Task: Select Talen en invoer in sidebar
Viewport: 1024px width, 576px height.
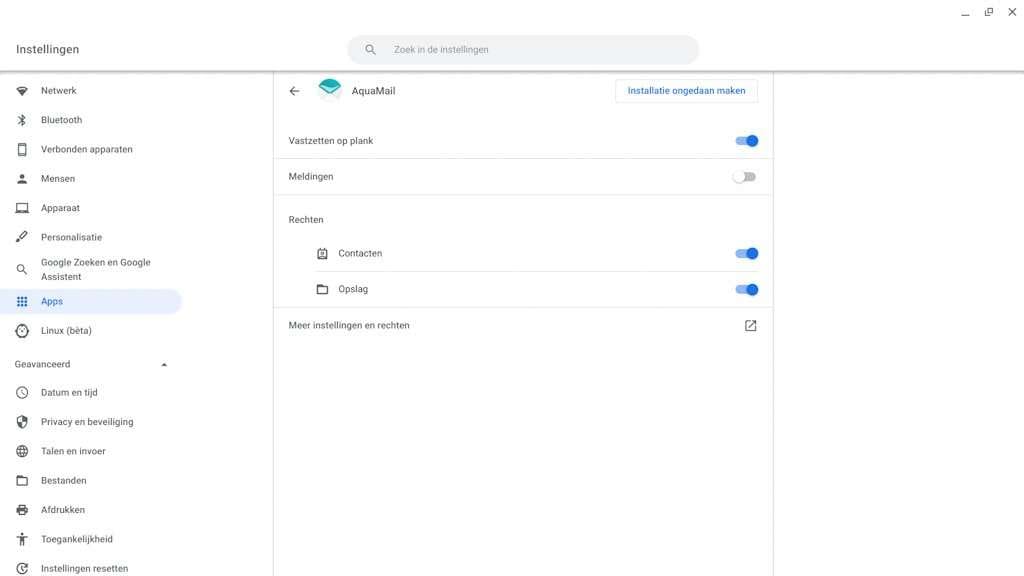Action: pyautogui.click(x=73, y=452)
